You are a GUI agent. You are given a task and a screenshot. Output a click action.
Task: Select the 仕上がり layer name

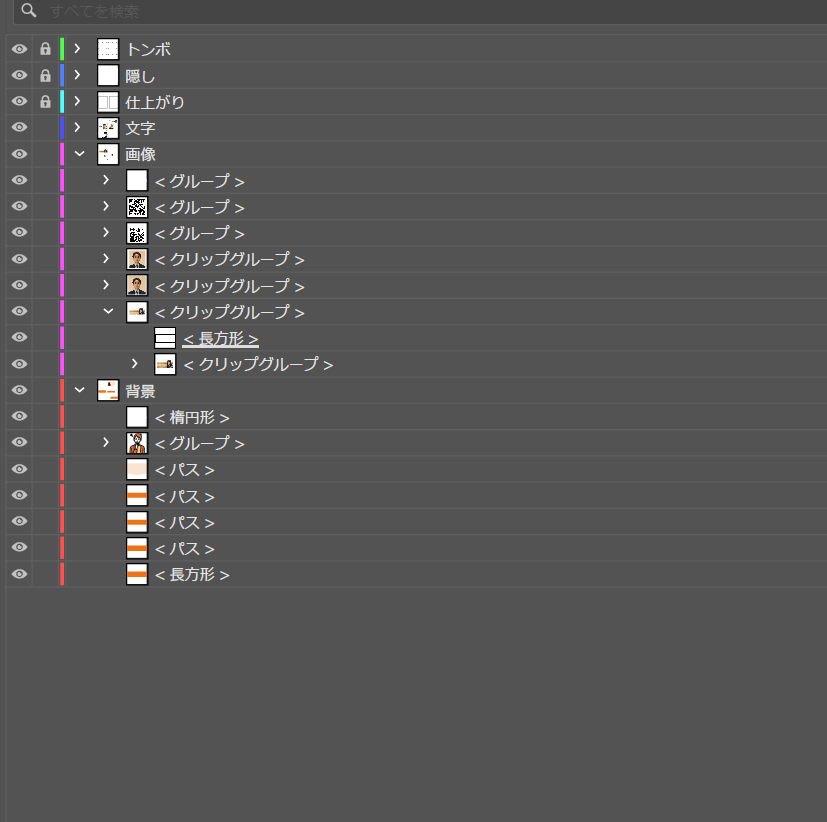pyautogui.click(x=155, y=102)
